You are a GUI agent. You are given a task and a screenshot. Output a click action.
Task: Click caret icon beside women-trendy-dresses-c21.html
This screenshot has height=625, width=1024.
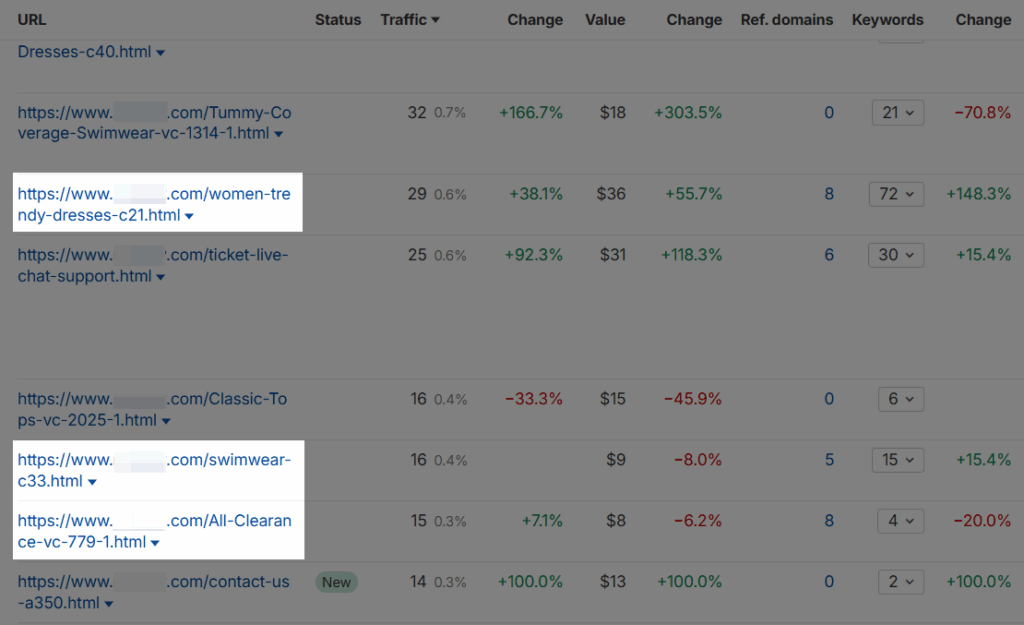(189, 216)
